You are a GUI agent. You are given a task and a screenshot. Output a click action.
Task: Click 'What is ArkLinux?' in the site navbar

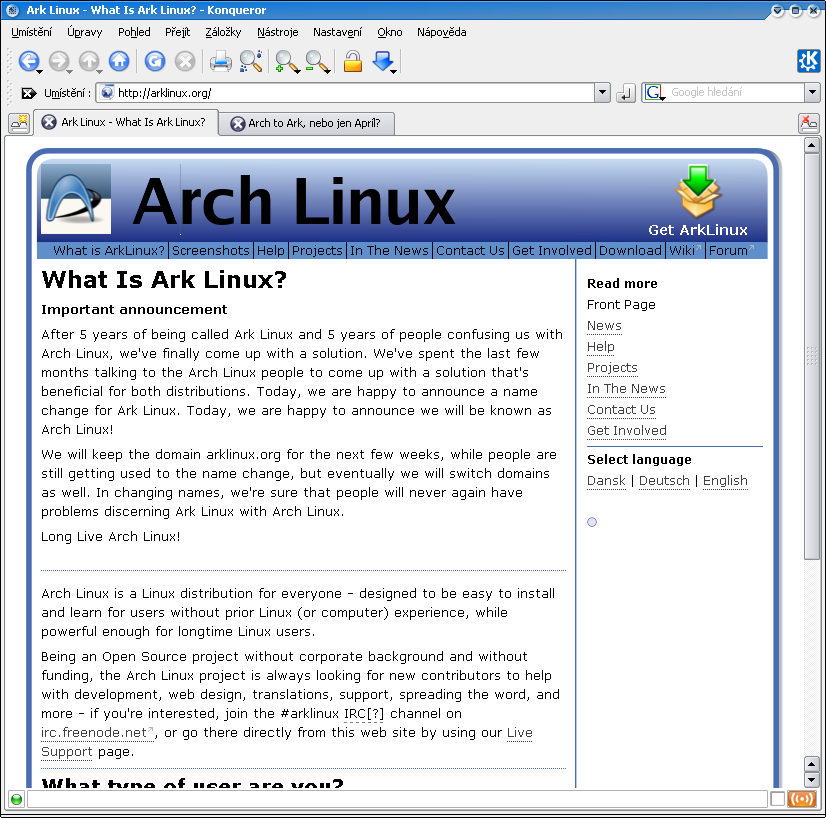[109, 251]
